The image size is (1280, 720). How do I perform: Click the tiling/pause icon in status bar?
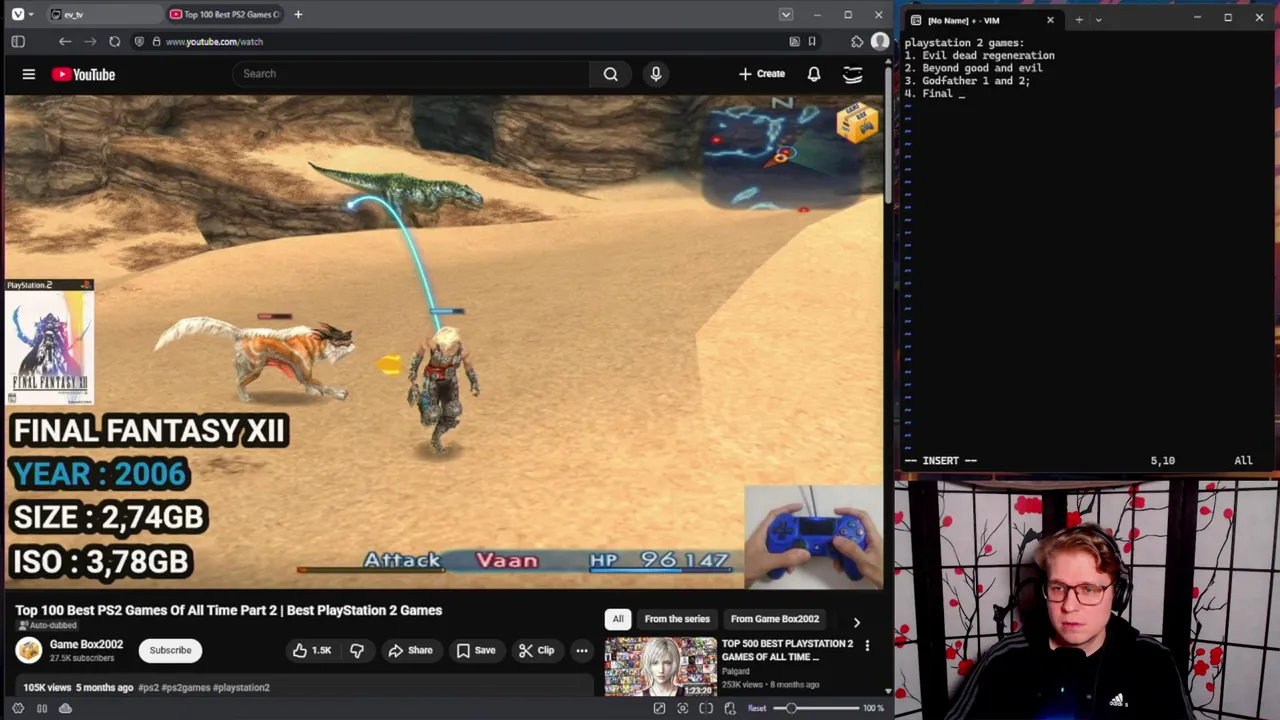[x=42, y=708]
